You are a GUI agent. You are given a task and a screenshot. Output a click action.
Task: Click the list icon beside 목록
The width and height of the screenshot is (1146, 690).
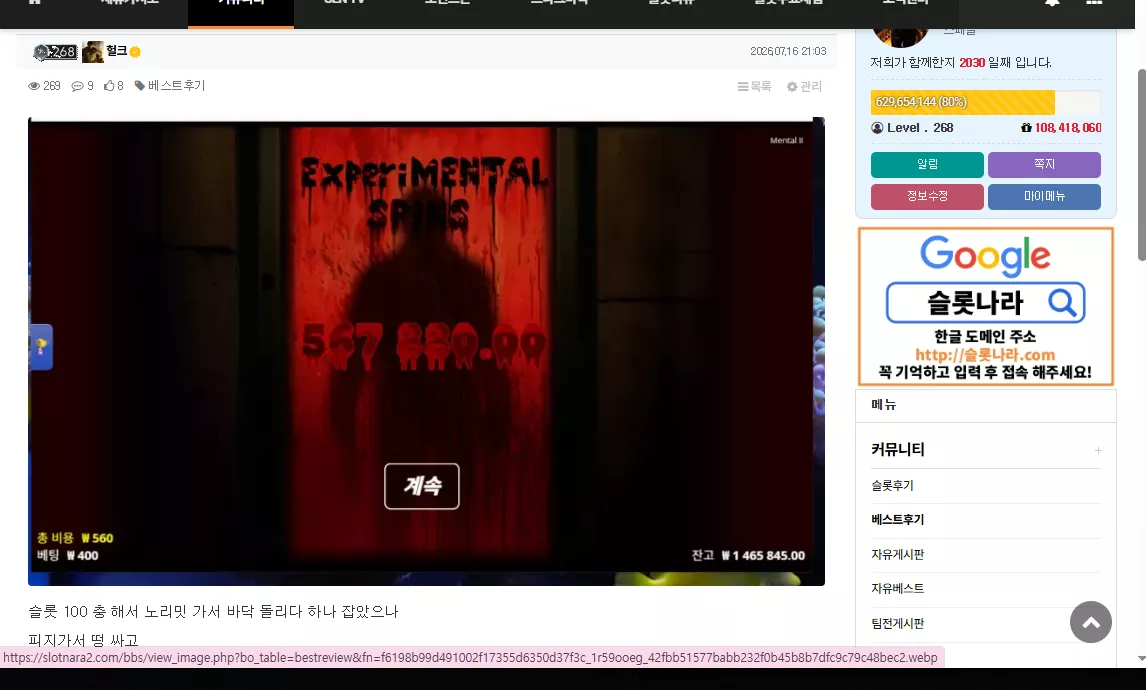coord(743,86)
